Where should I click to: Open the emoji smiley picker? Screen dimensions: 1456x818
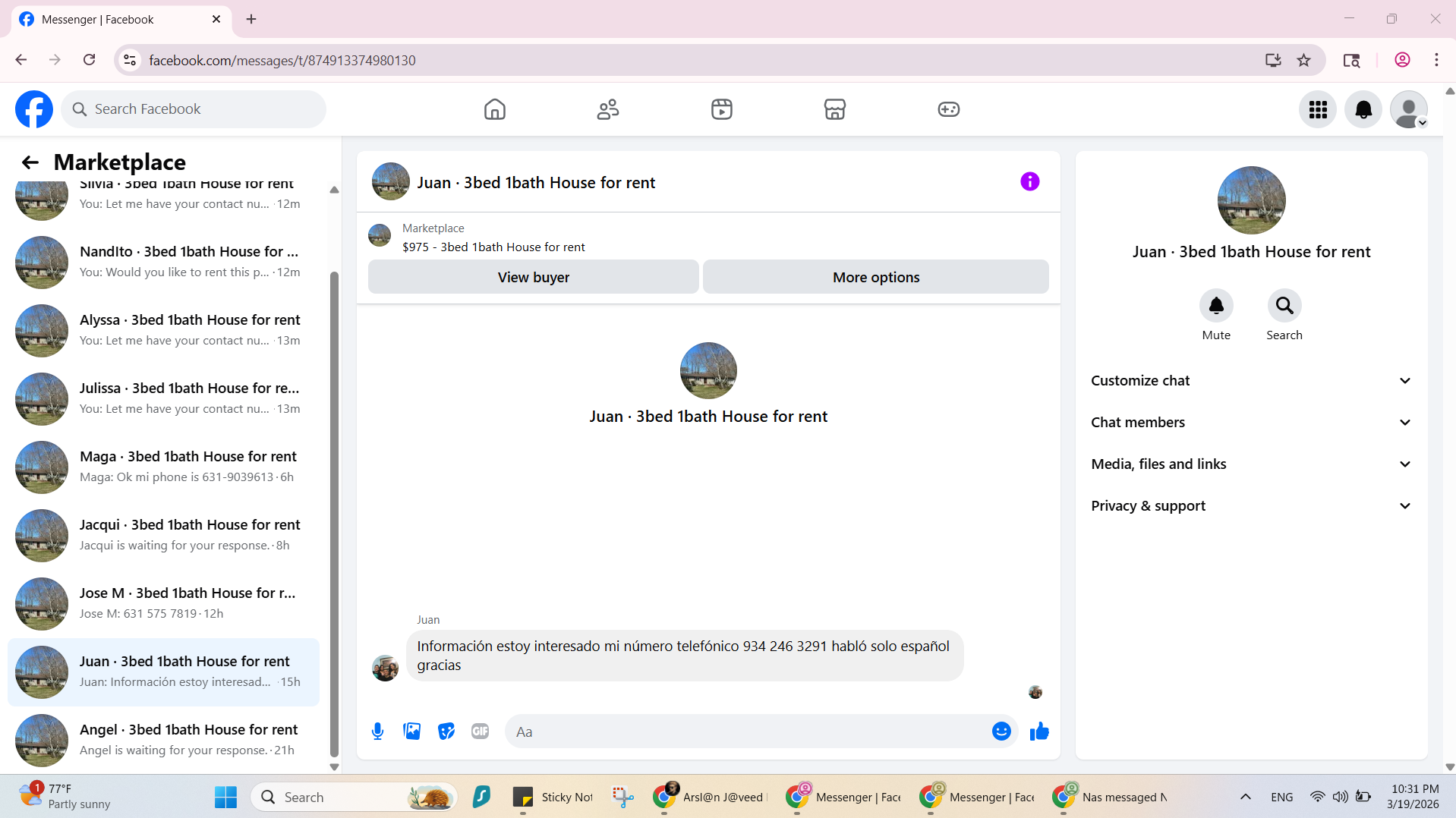pyautogui.click(x=1001, y=731)
